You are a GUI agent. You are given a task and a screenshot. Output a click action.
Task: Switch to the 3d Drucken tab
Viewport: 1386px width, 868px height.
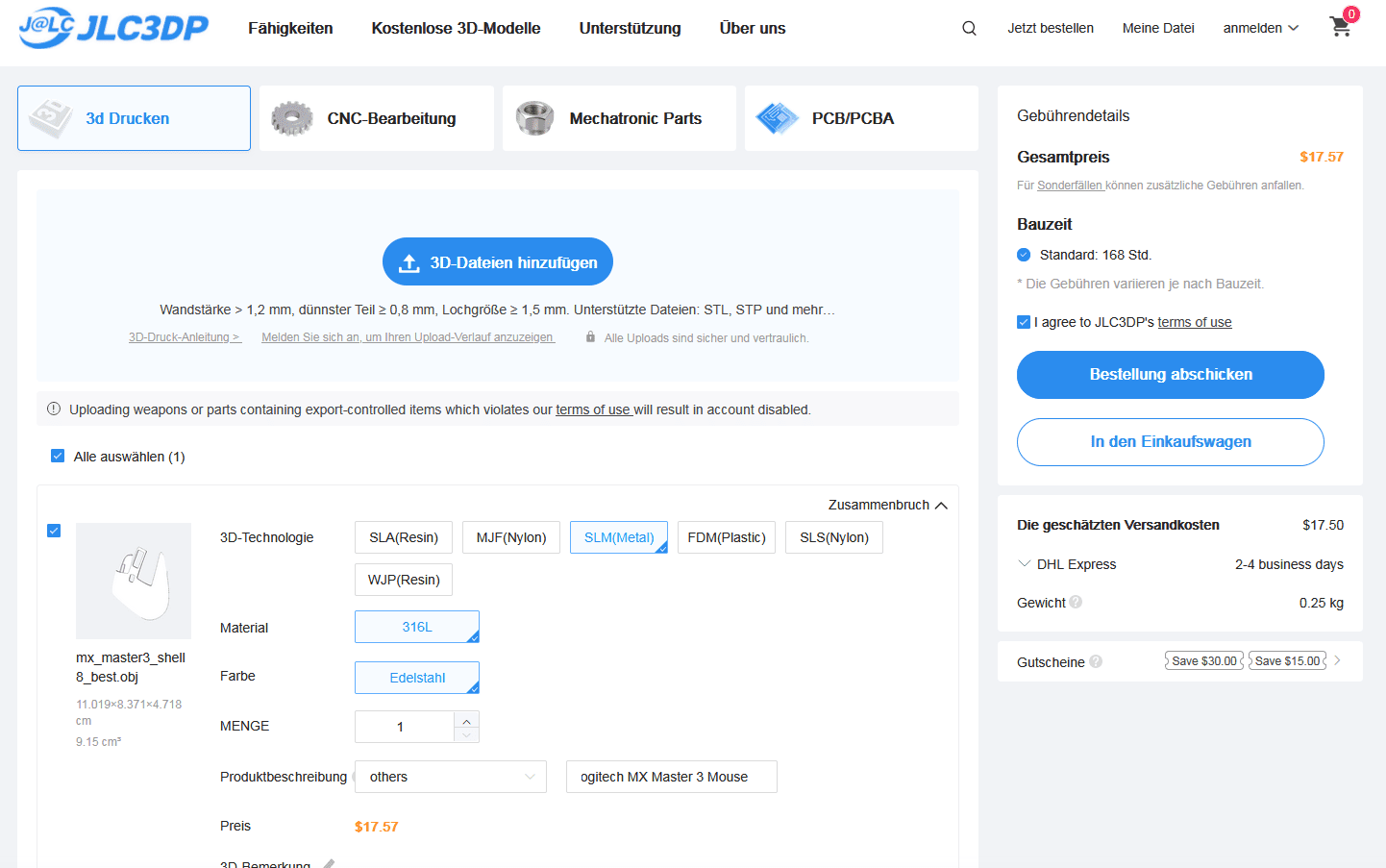pyautogui.click(x=134, y=118)
